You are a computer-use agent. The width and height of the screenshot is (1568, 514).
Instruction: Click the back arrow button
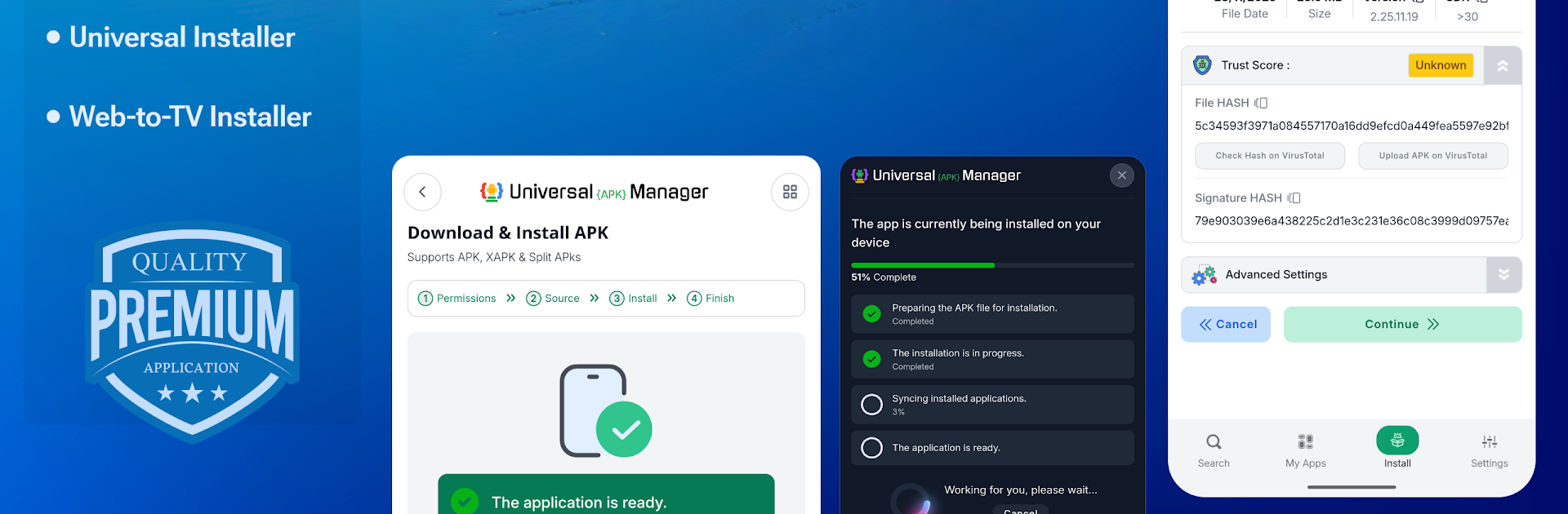422,192
